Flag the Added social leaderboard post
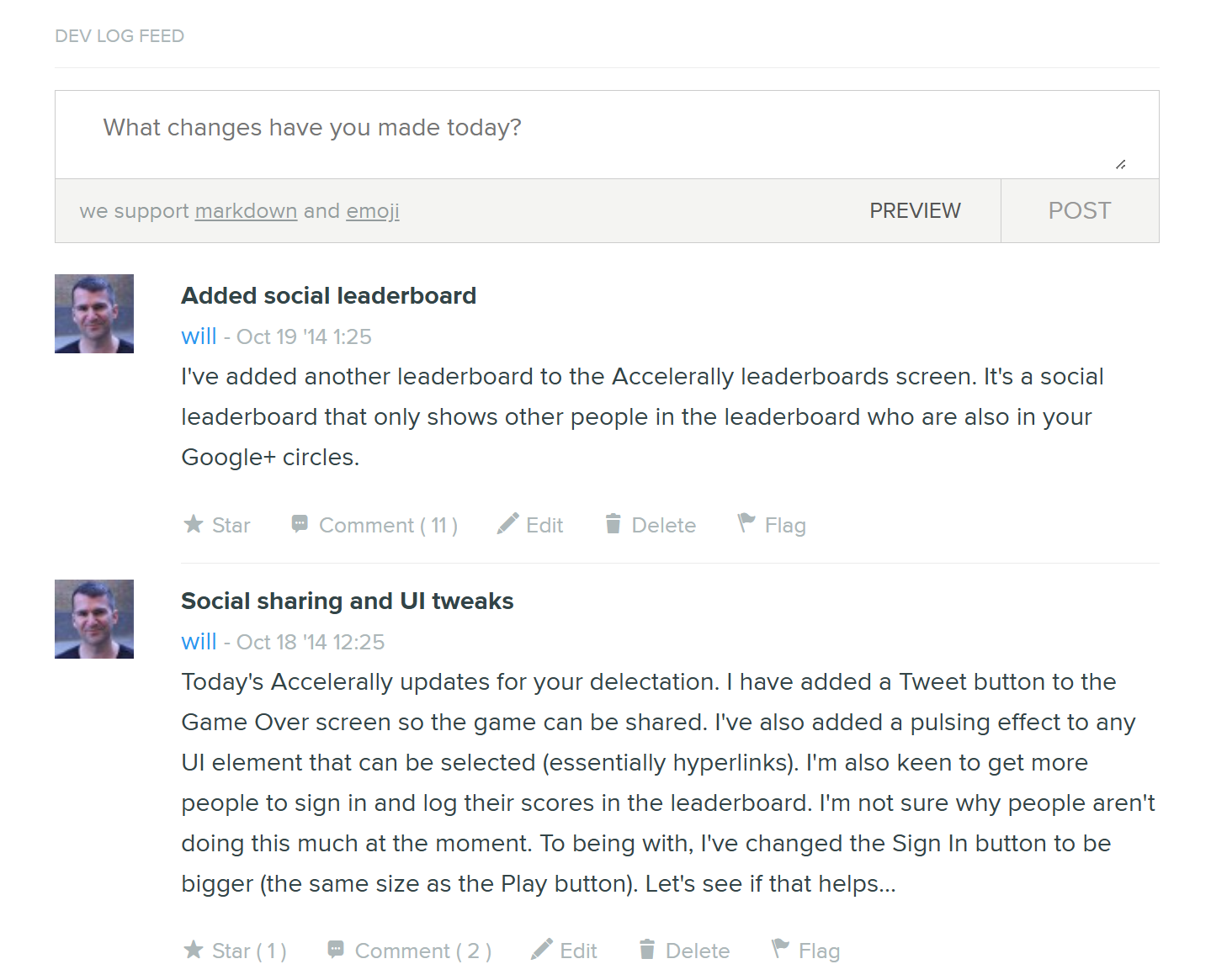The height and width of the screenshot is (980, 1211). [x=772, y=525]
